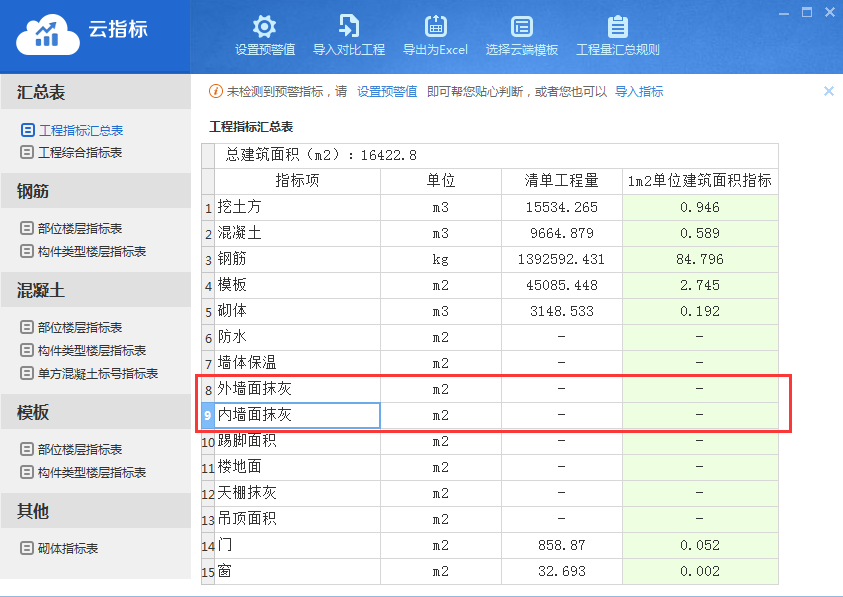843x597 pixels.
Task: Click the 1m2单位建筑面积指标 column header
Action: pyautogui.click(x=700, y=181)
